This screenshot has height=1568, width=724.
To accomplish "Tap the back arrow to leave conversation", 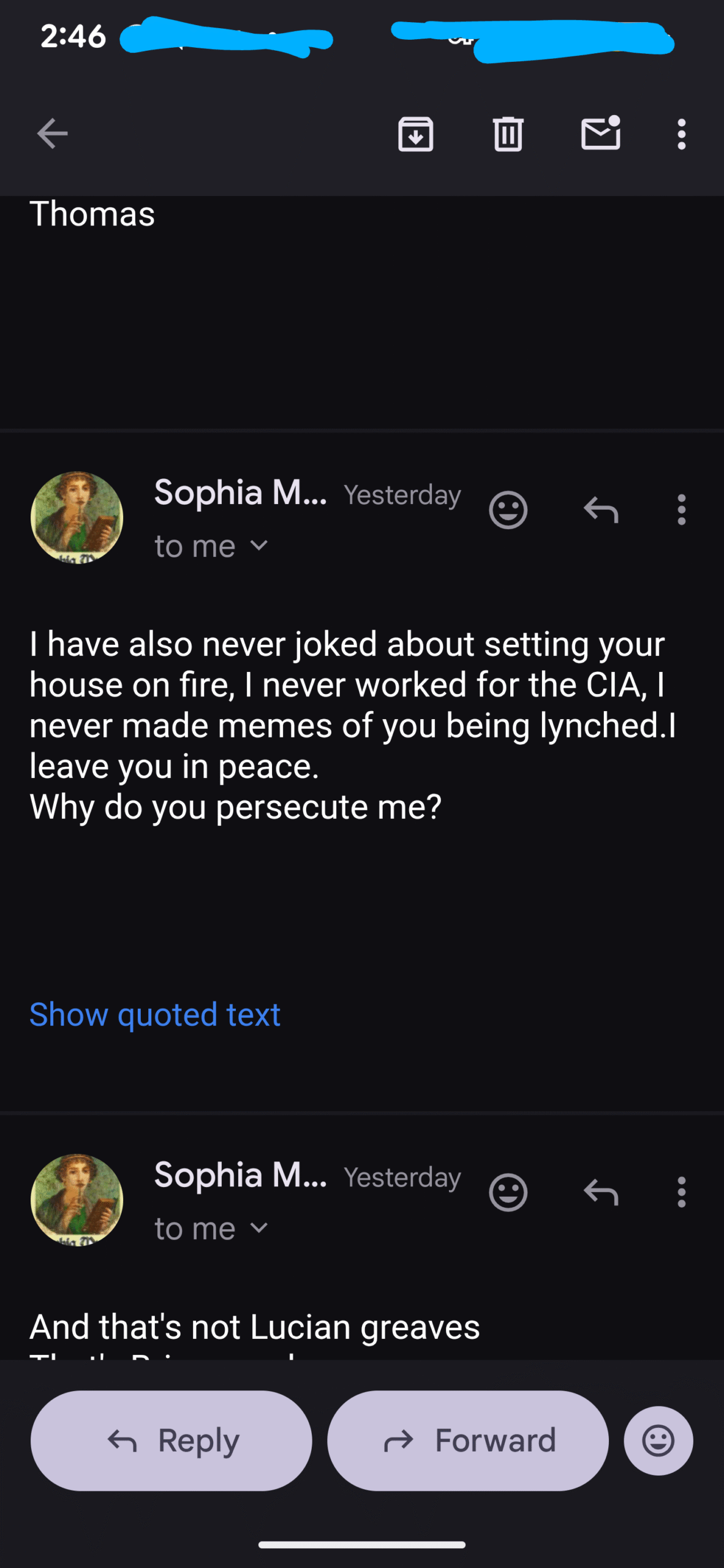I will [x=52, y=134].
